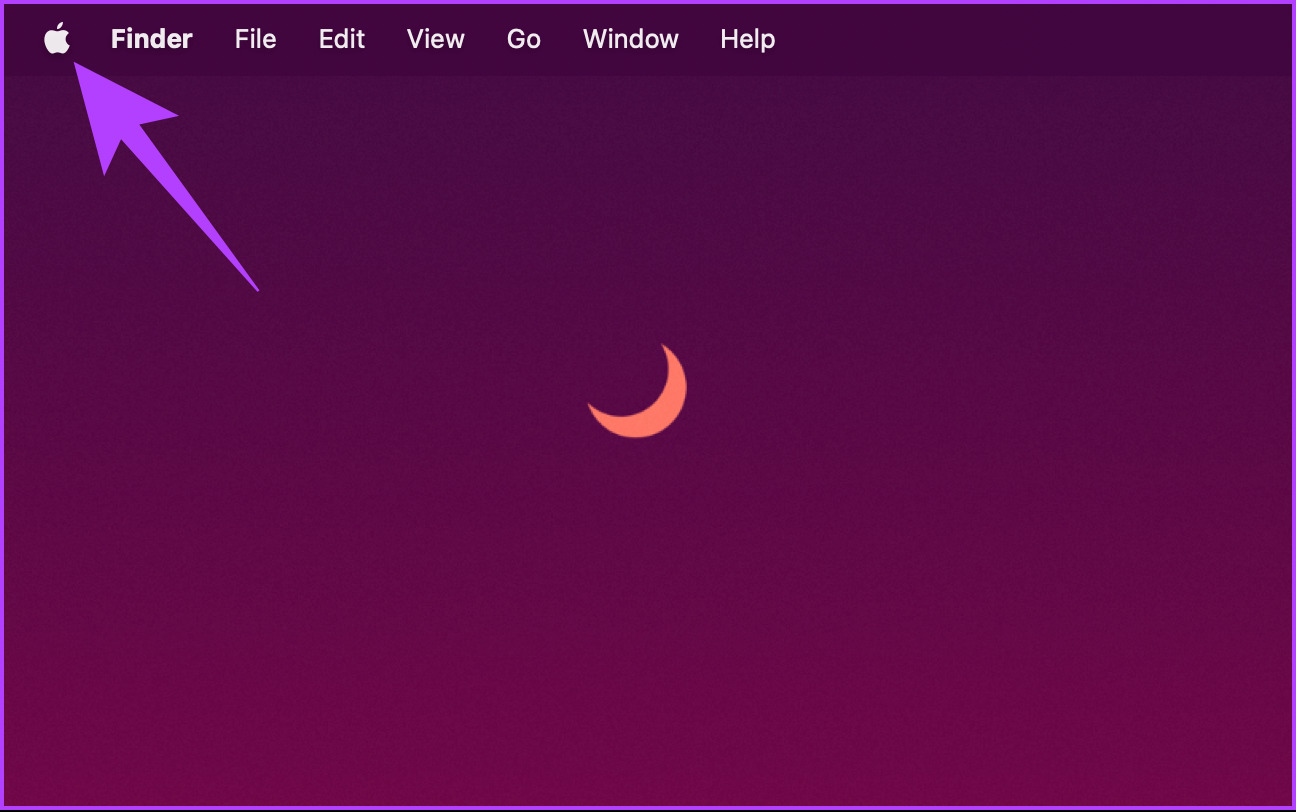Click the leftmost menu bar item

(x=57, y=39)
